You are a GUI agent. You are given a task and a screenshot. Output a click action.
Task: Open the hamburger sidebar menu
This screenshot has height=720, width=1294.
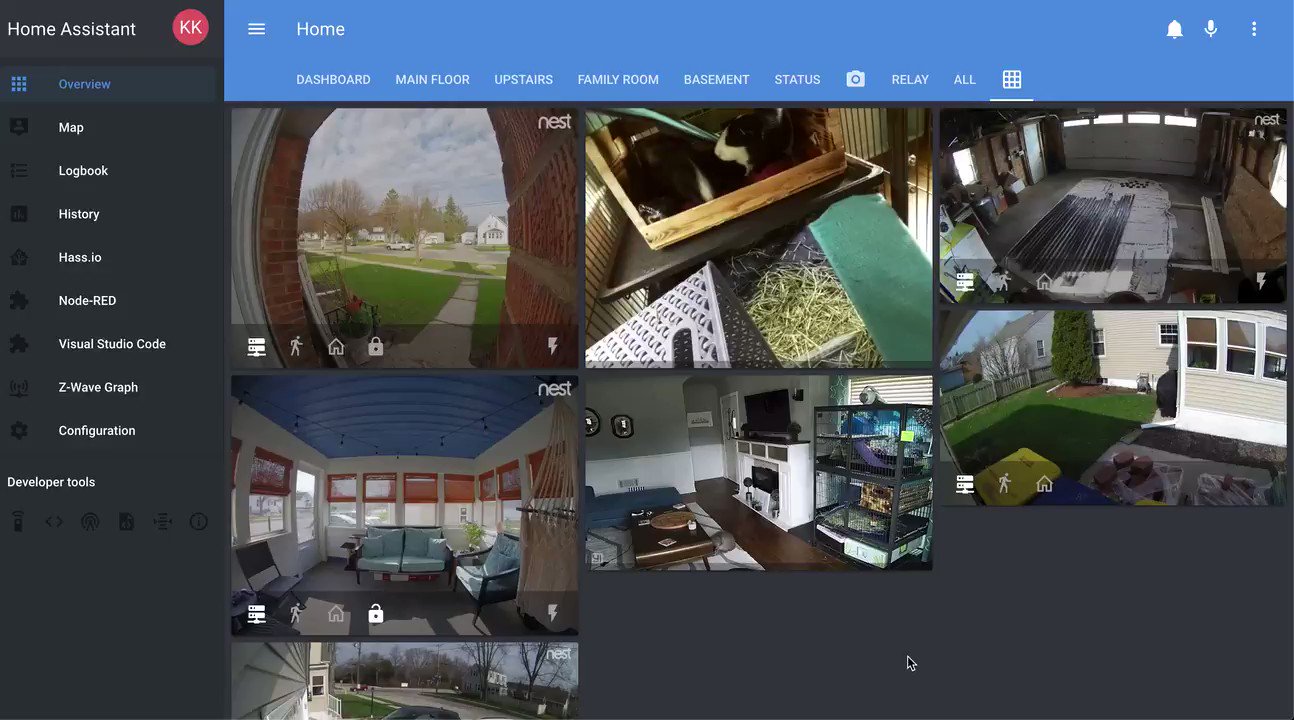(x=256, y=29)
